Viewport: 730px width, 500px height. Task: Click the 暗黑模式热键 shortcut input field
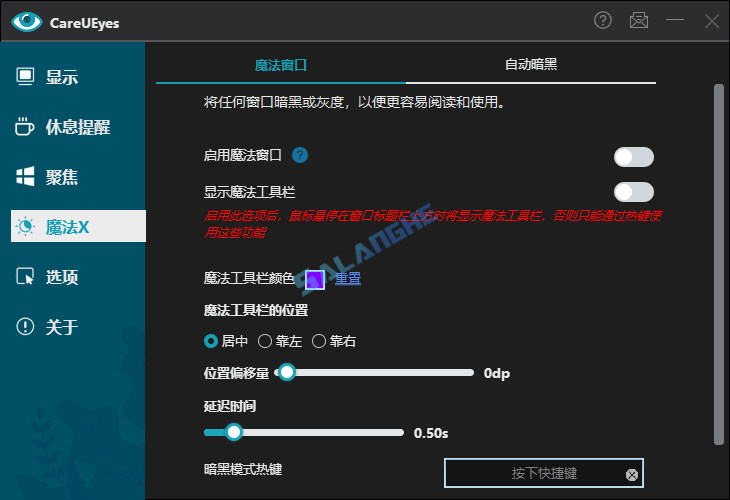[x=544, y=473]
